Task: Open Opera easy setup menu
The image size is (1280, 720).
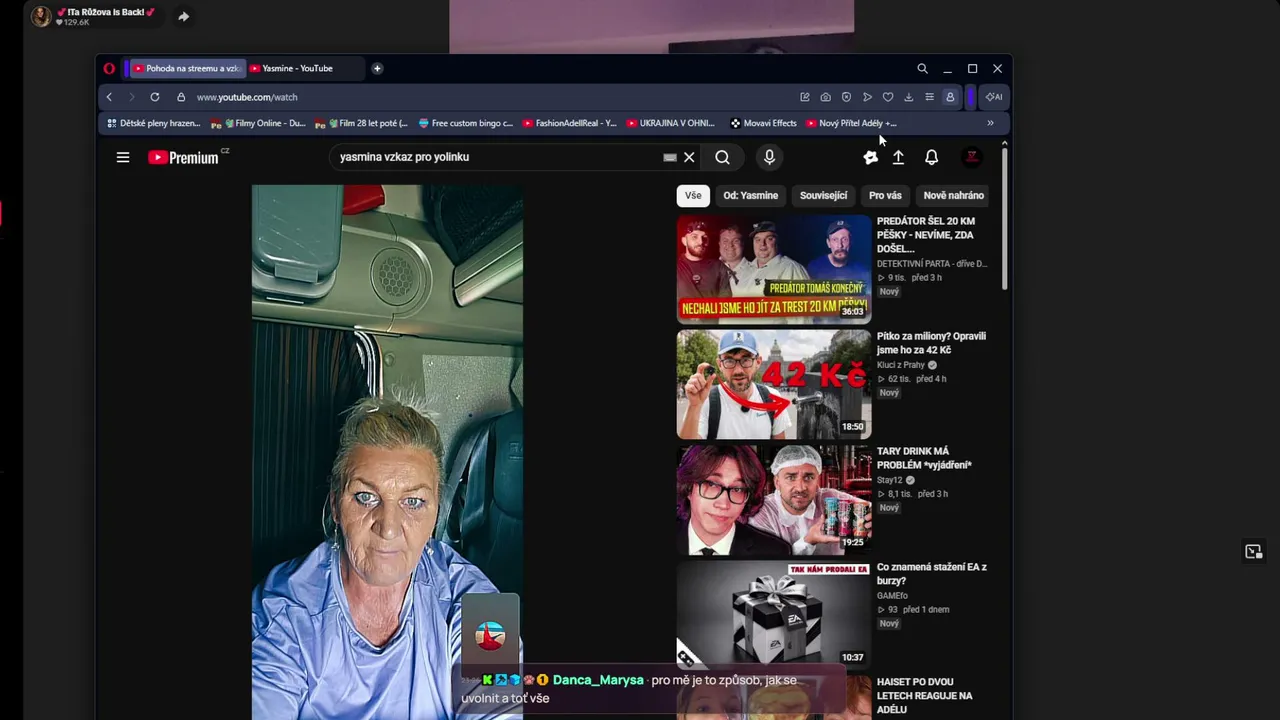Action: [x=929, y=97]
